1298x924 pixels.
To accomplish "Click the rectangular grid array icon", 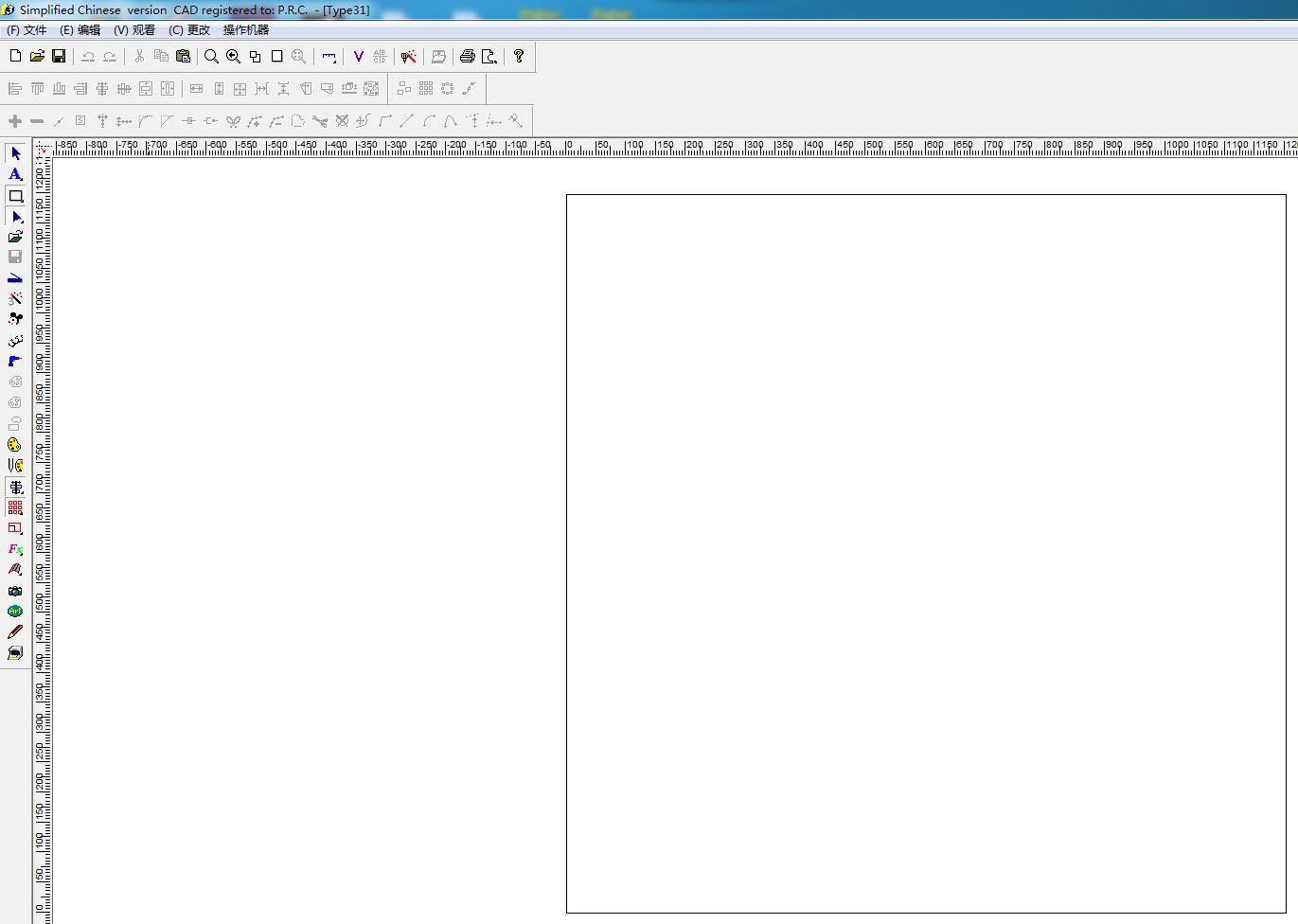I will click(x=426, y=88).
